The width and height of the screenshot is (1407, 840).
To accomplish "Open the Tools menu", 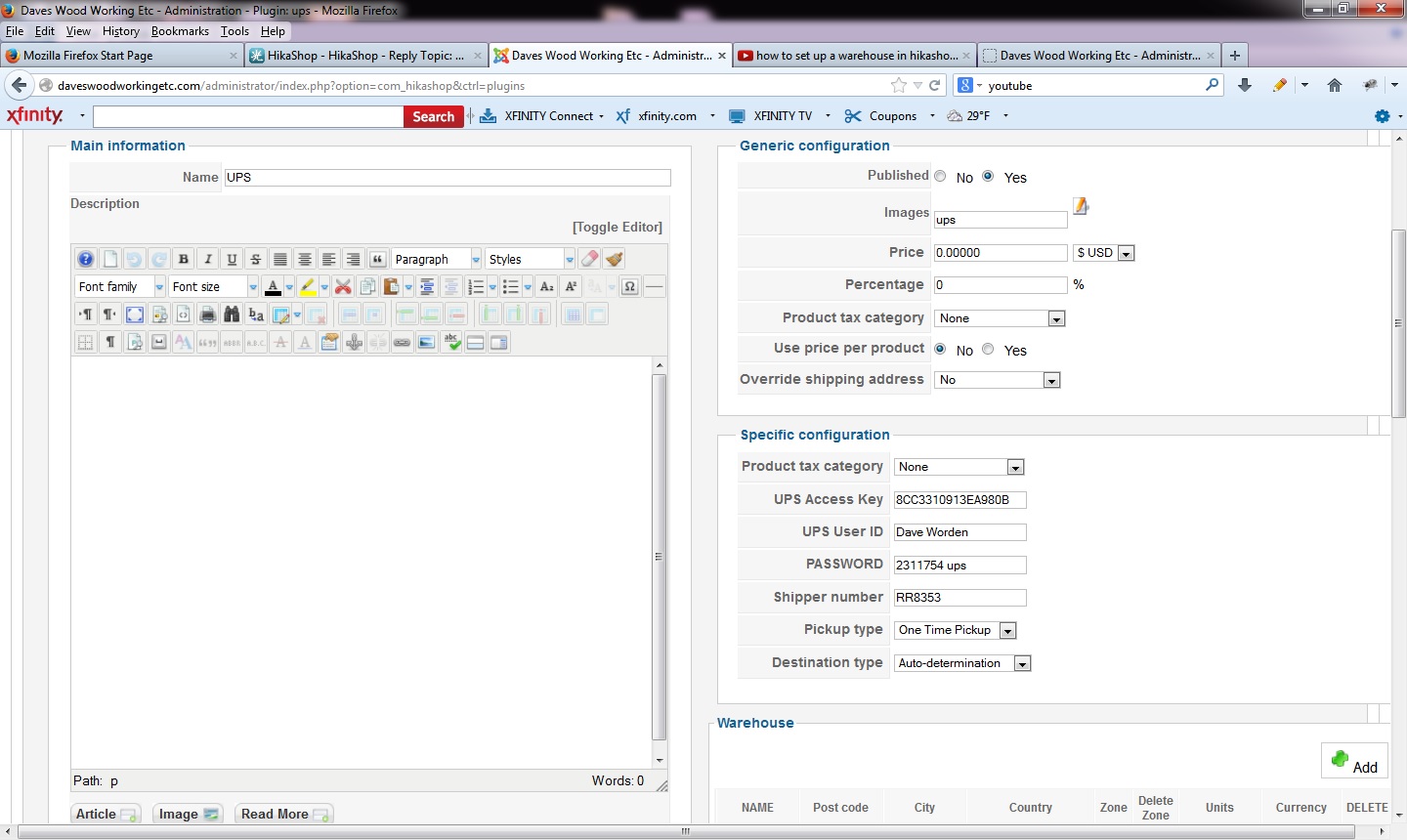I will click(x=234, y=31).
